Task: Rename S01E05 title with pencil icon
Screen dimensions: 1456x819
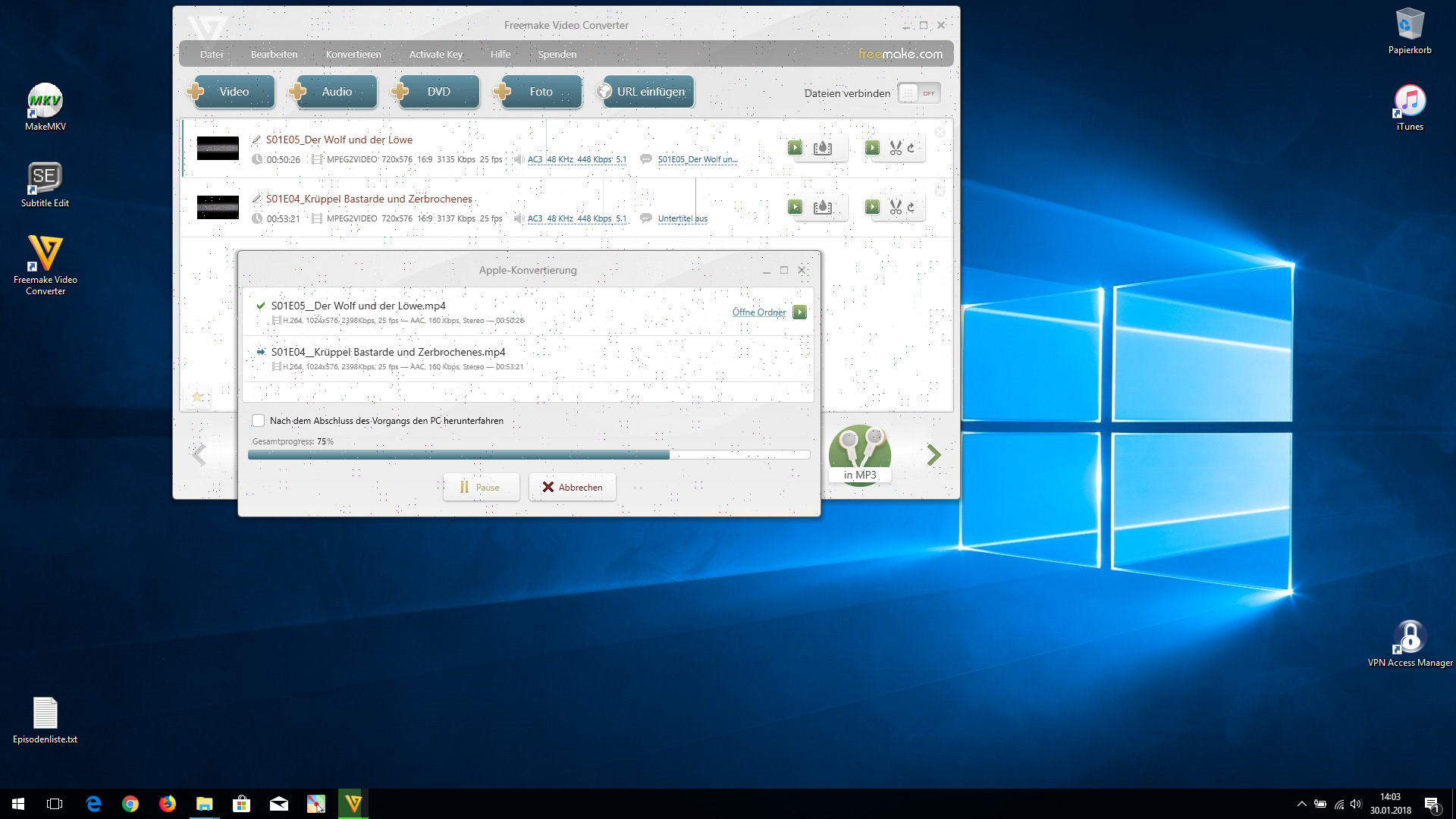Action: pyautogui.click(x=256, y=140)
